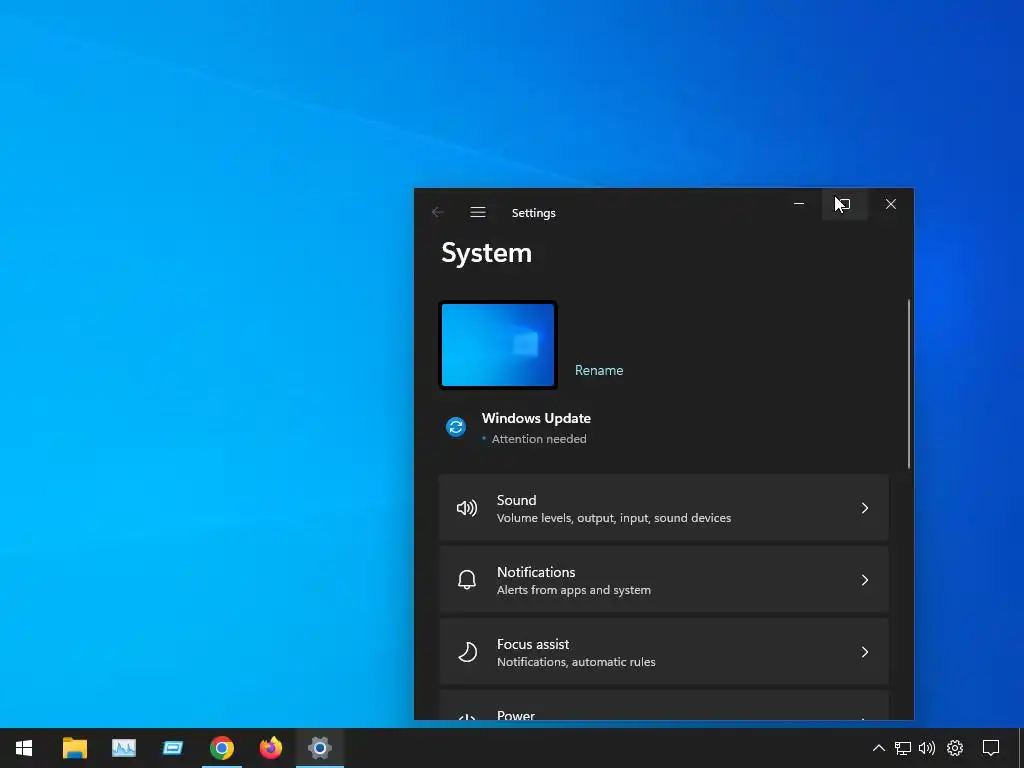
Task: Click the Sound speaker icon
Action: (x=467, y=508)
